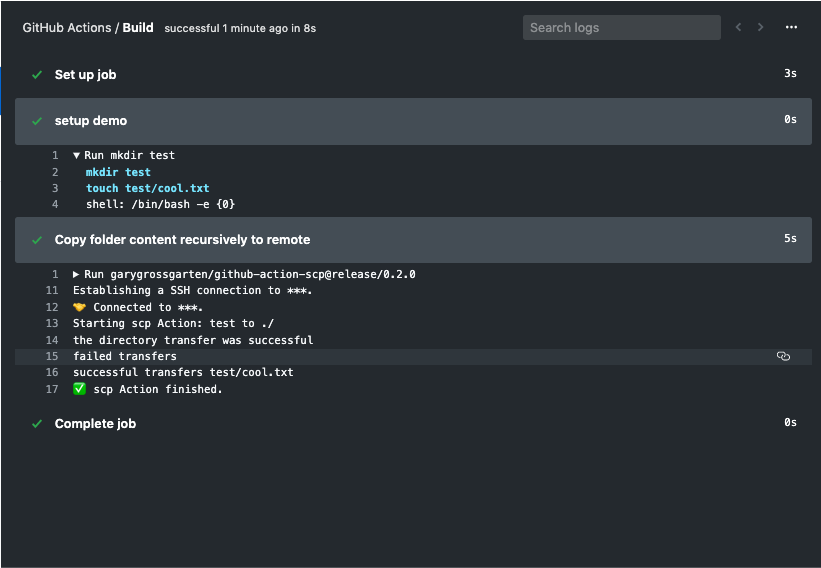The height and width of the screenshot is (568, 821).
Task: Select log line number 15
Action: click(x=52, y=356)
